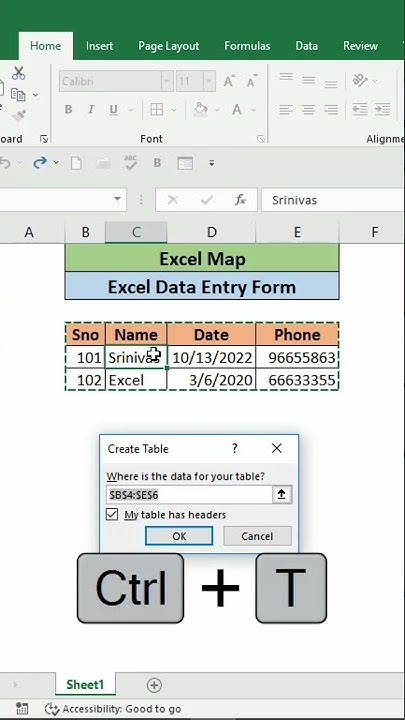Click the Form icon in Quick Access Toolbar
Screen dimensions: 405x720
[185, 163]
